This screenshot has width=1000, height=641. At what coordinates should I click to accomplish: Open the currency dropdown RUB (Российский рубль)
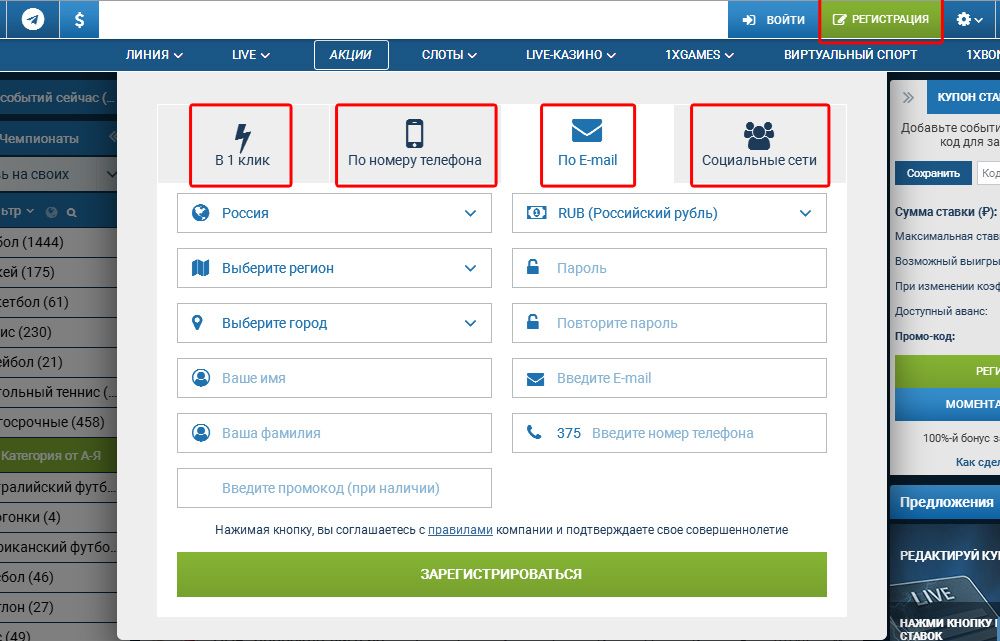[669, 213]
